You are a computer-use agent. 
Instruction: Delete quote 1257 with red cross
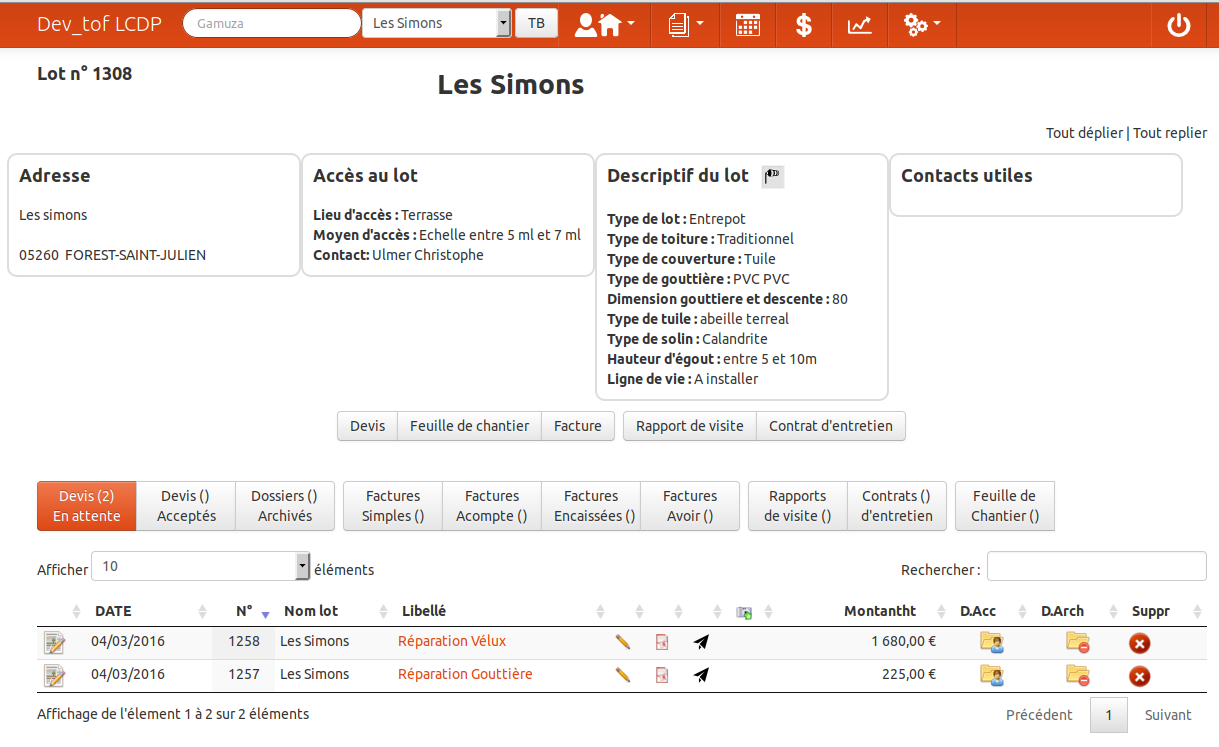(1139, 677)
